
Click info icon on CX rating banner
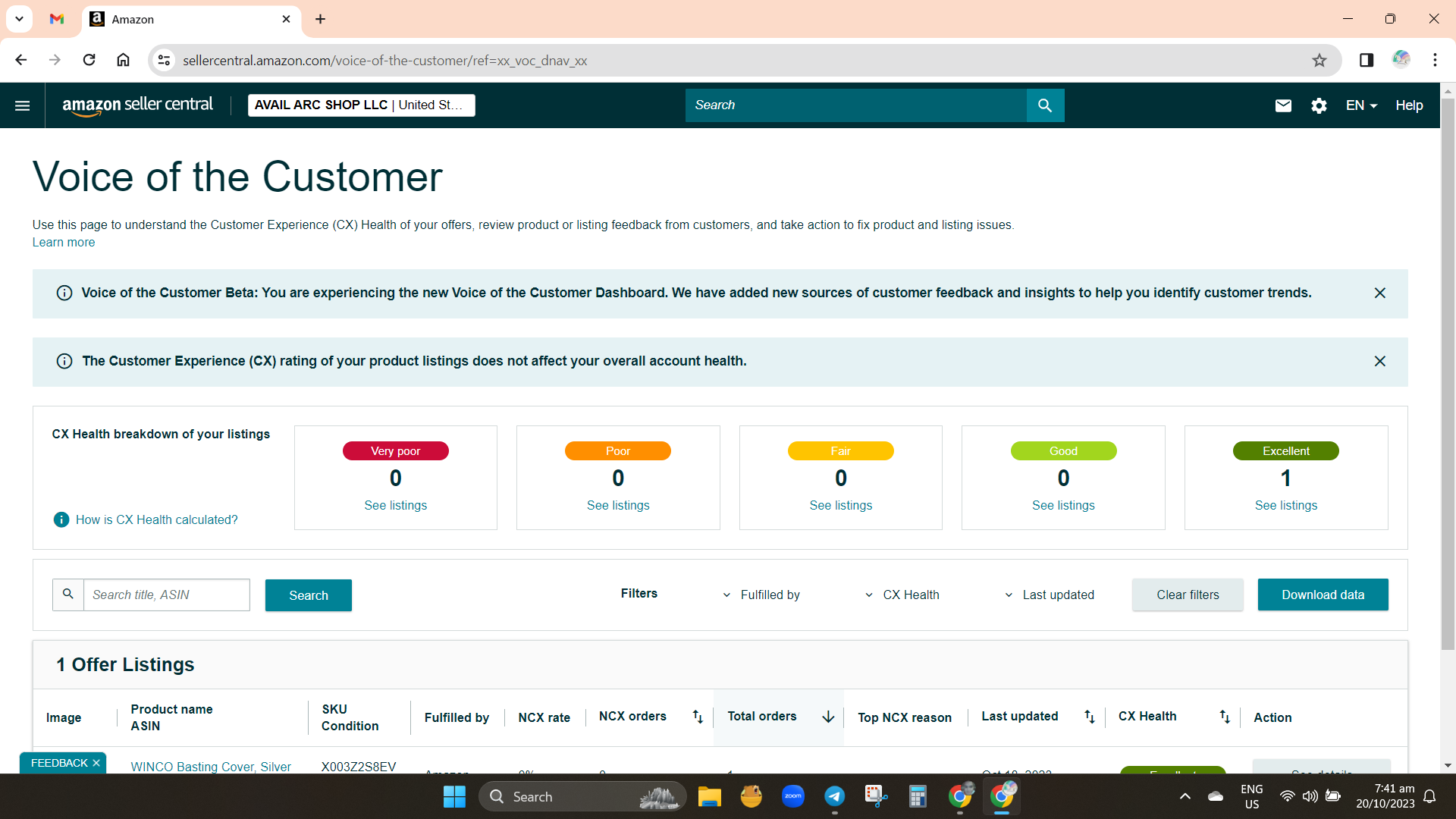[64, 361]
